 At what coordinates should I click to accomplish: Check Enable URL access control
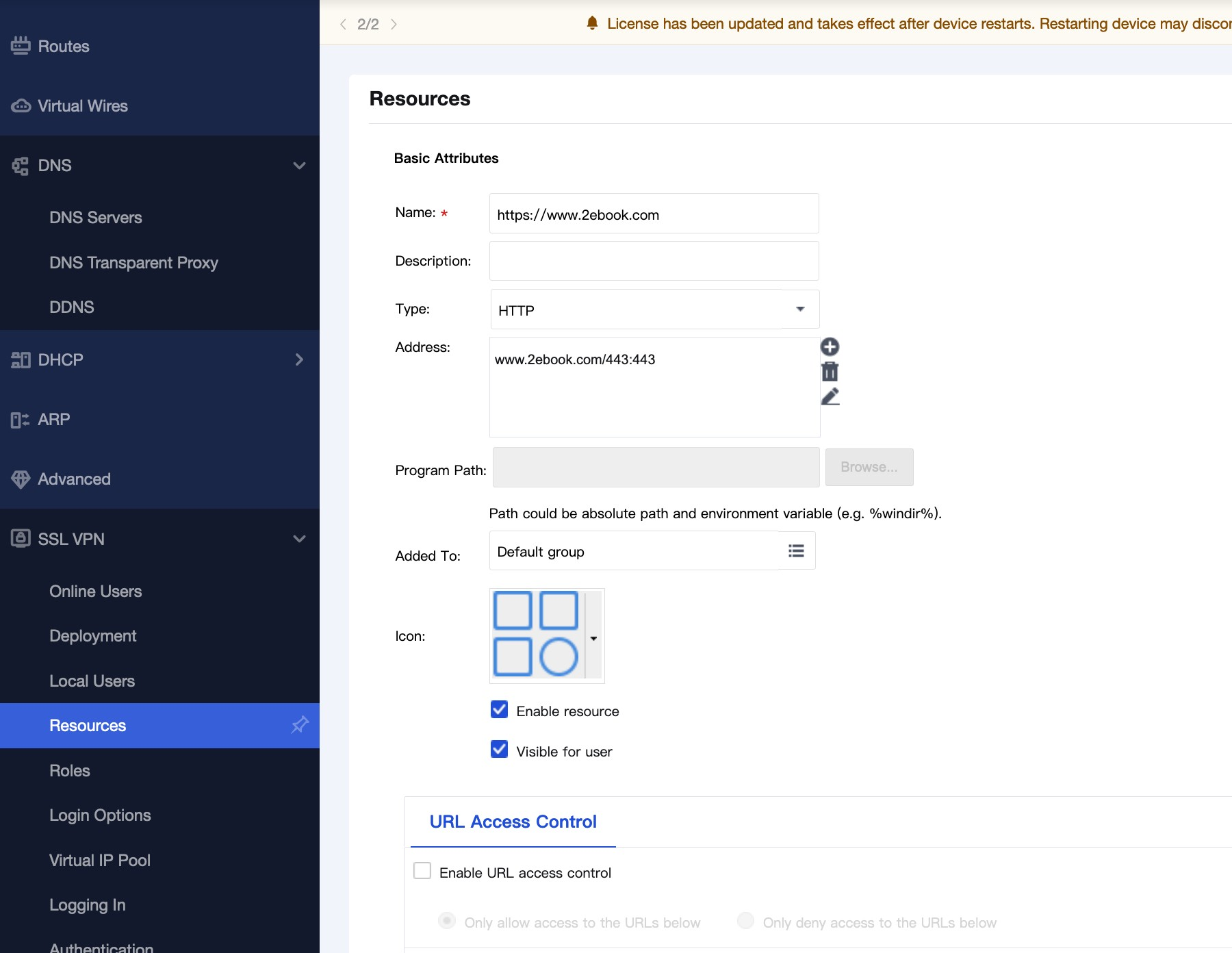(422, 871)
